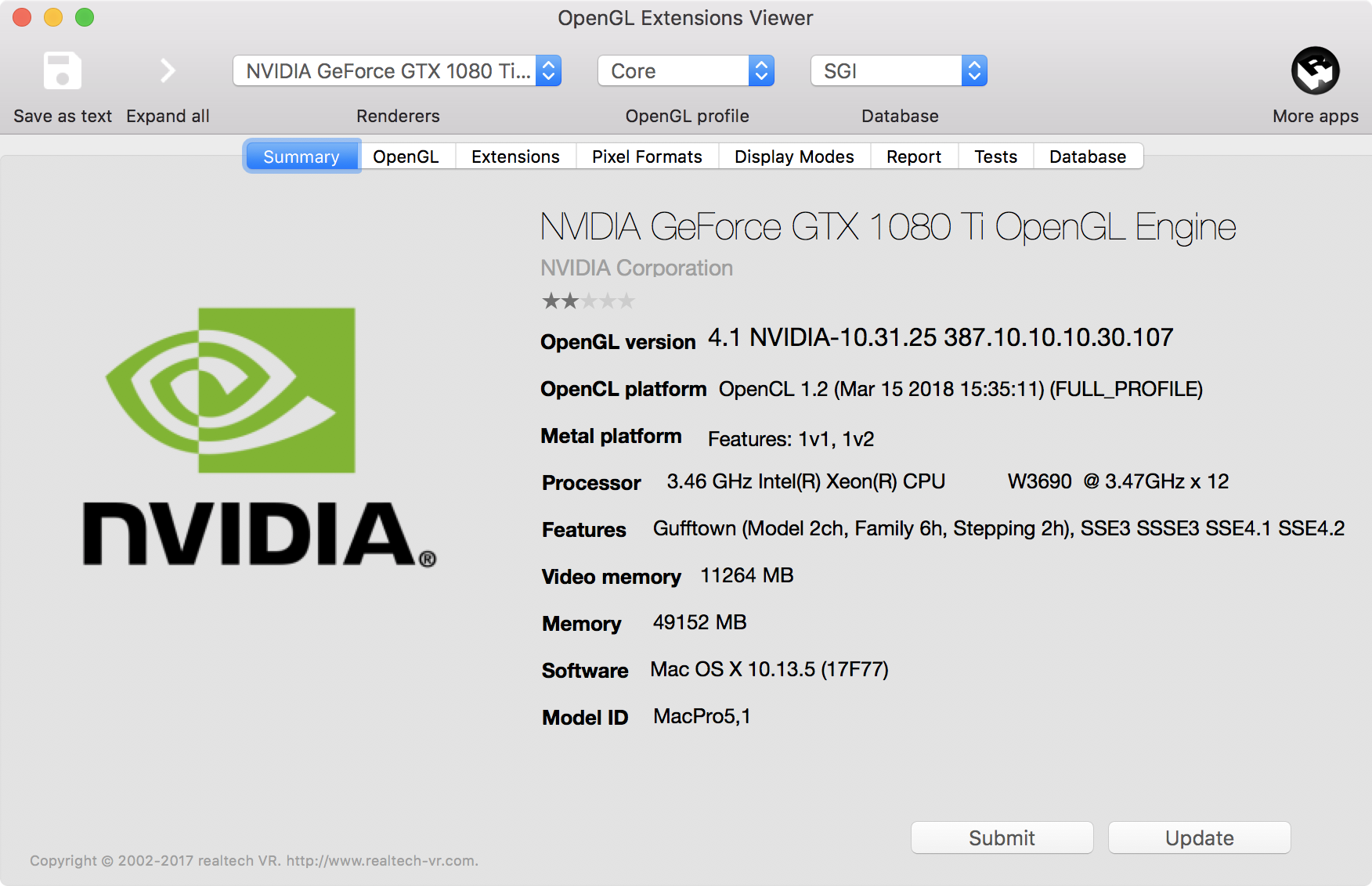Switch to the Database tab
This screenshot has height=886, width=1372.
tap(1088, 157)
